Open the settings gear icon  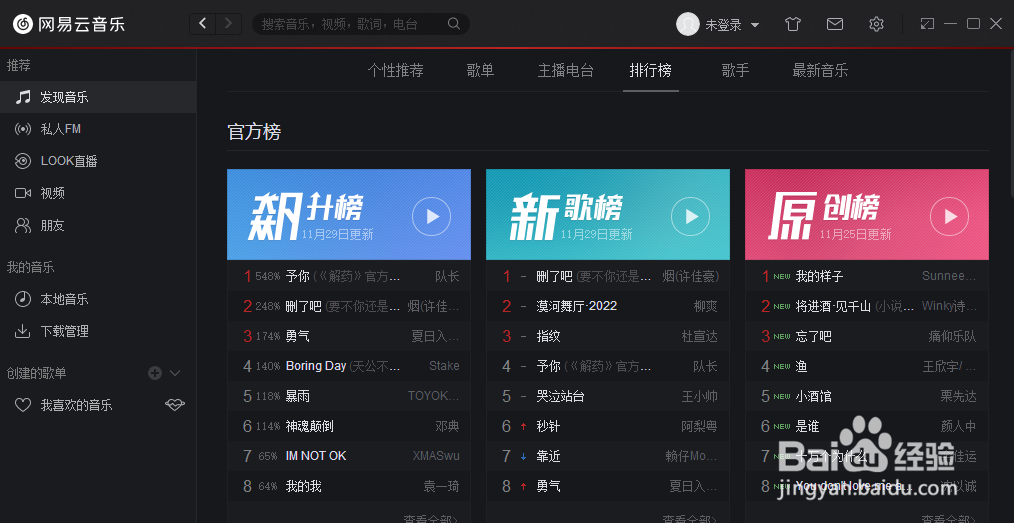coord(876,25)
